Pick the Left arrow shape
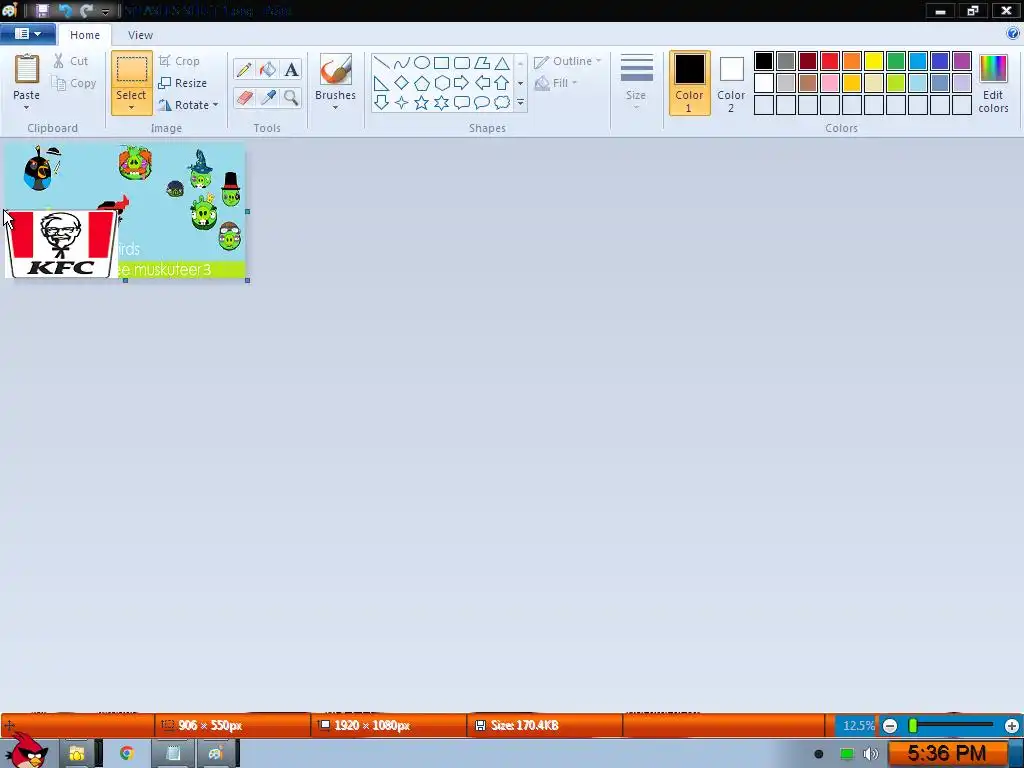Viewport: 1024px width, 768px height. (482, 83)
